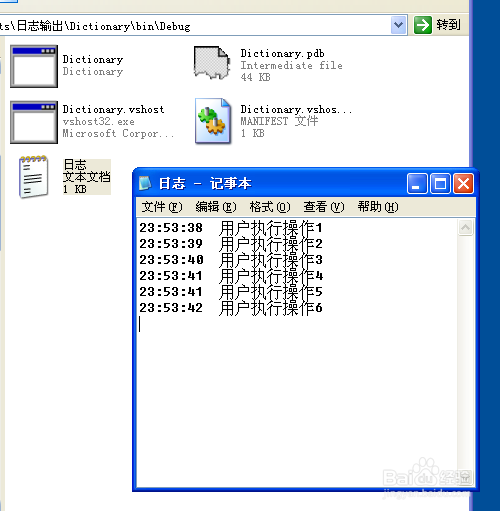Click the Microsoft Corpor... company label
The width and height of the screenshot is (500, 511).
point(118,134)
